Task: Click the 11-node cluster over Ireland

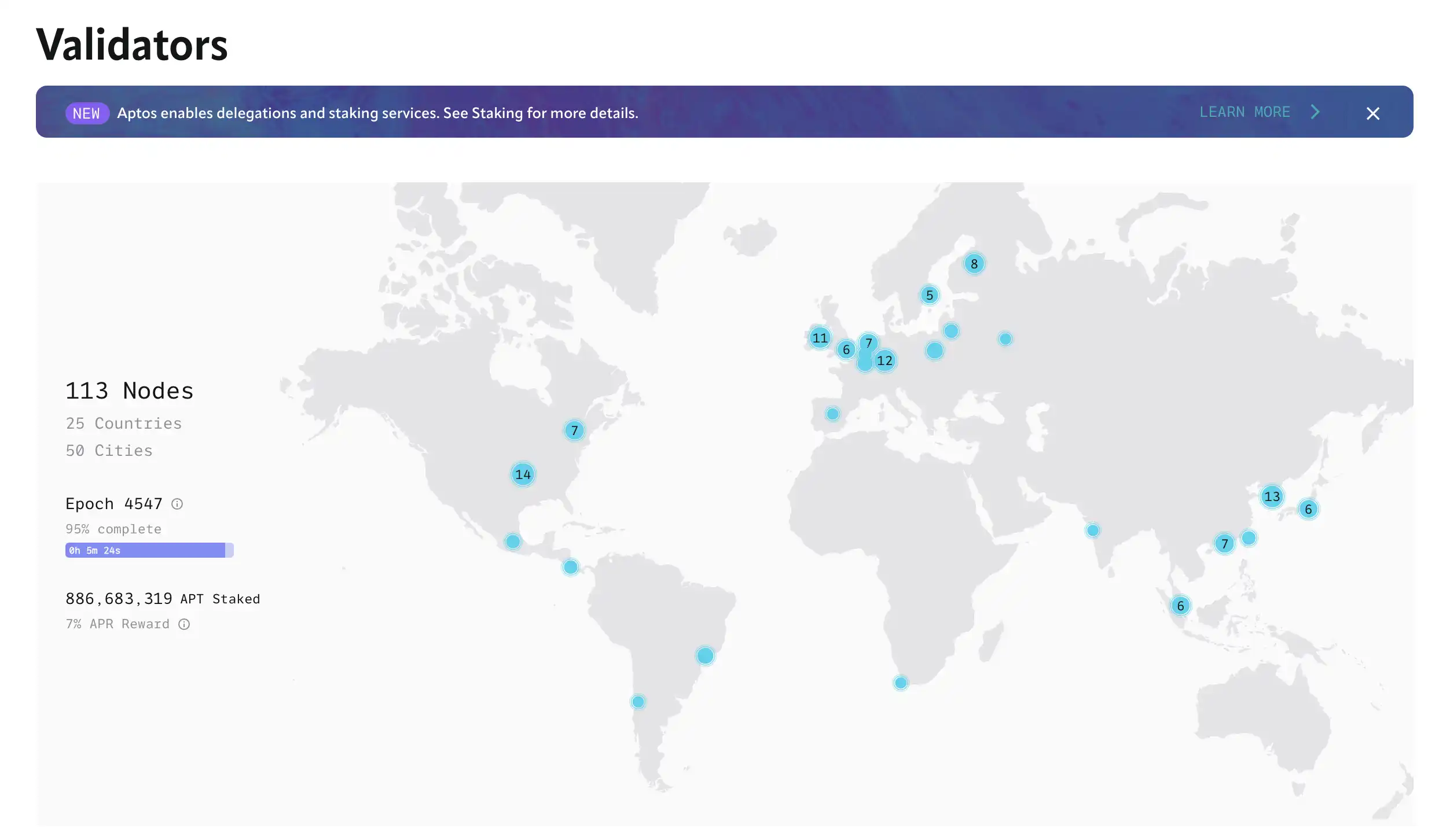Action: tap(820, 338)
